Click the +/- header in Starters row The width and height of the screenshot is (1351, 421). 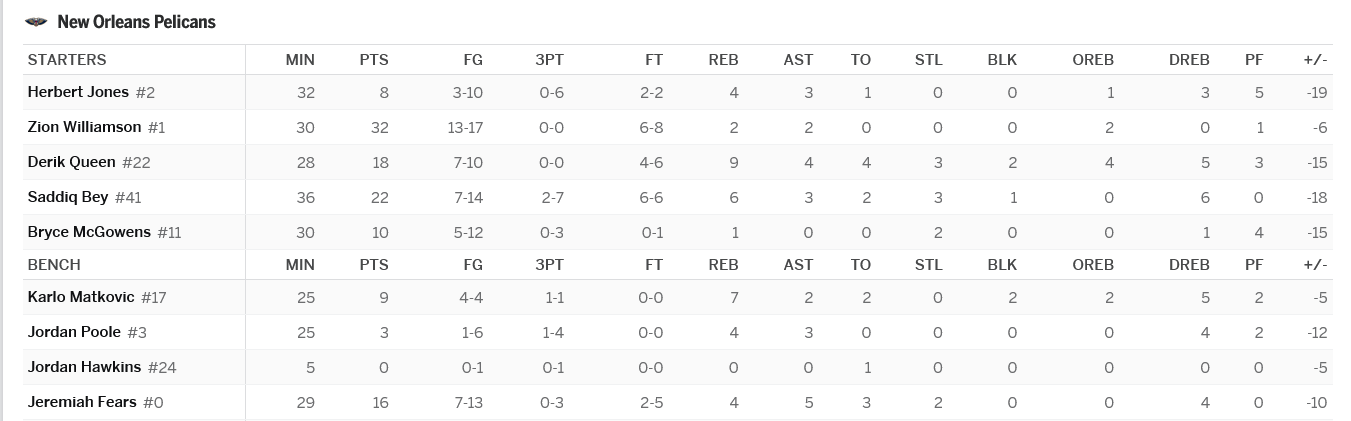(x=1315, y=60)
